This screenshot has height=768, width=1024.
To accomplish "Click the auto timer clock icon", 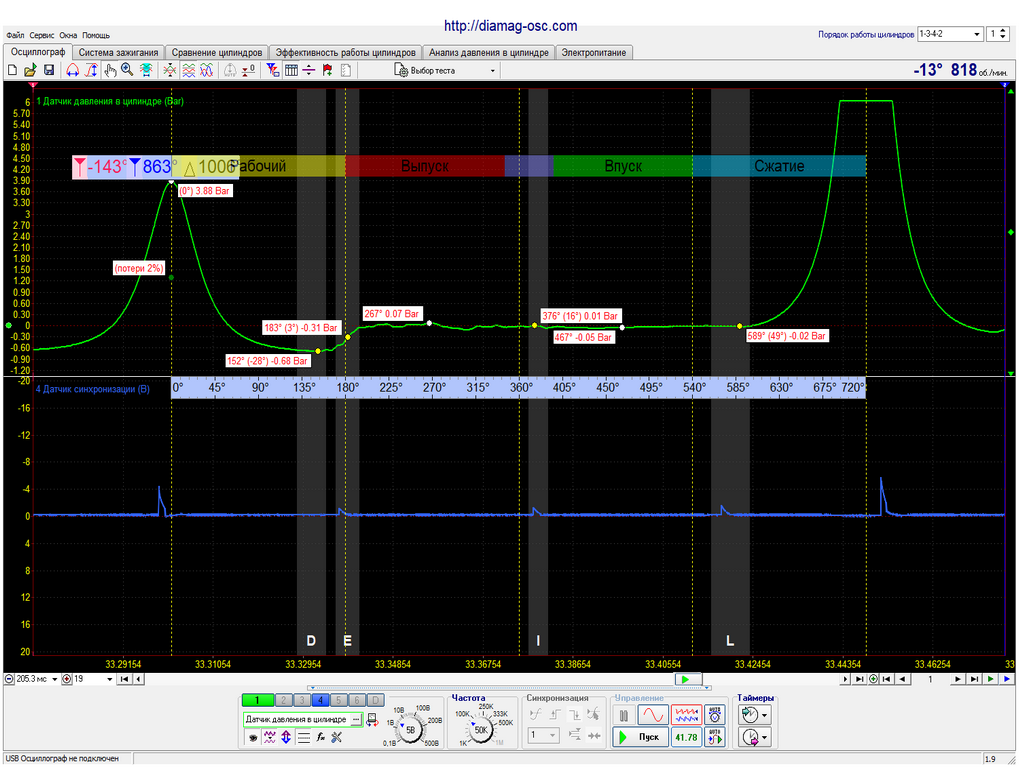I will 715,715.
